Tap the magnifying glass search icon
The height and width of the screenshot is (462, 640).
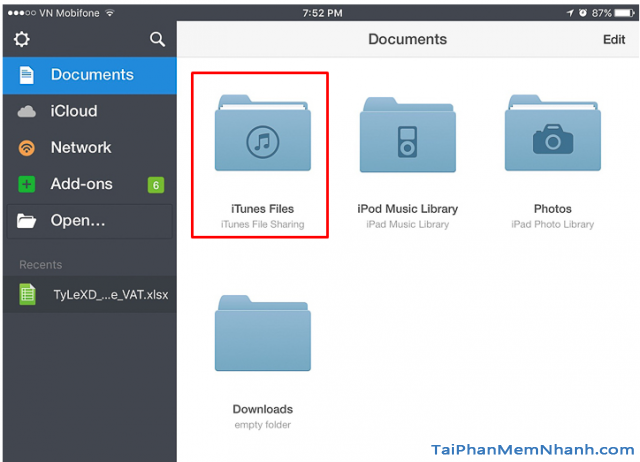157,40
